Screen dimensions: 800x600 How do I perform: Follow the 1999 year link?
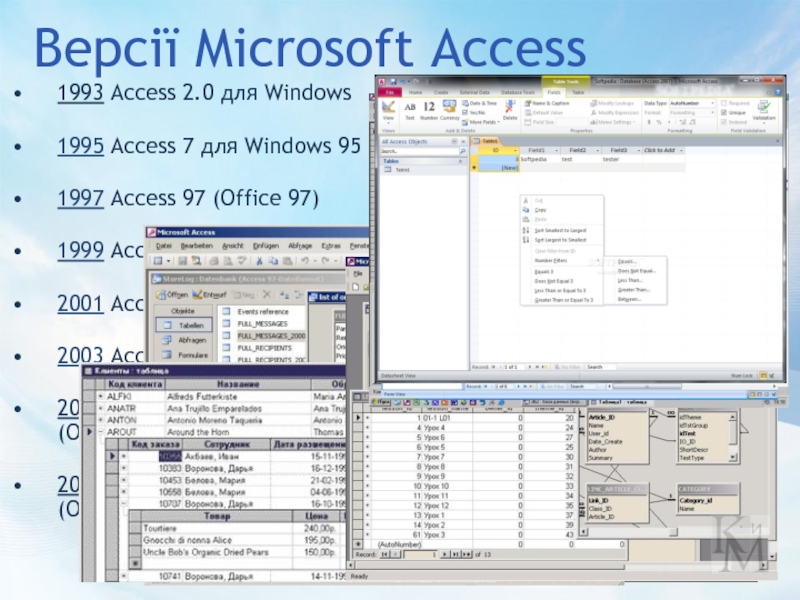coord(81,251)
